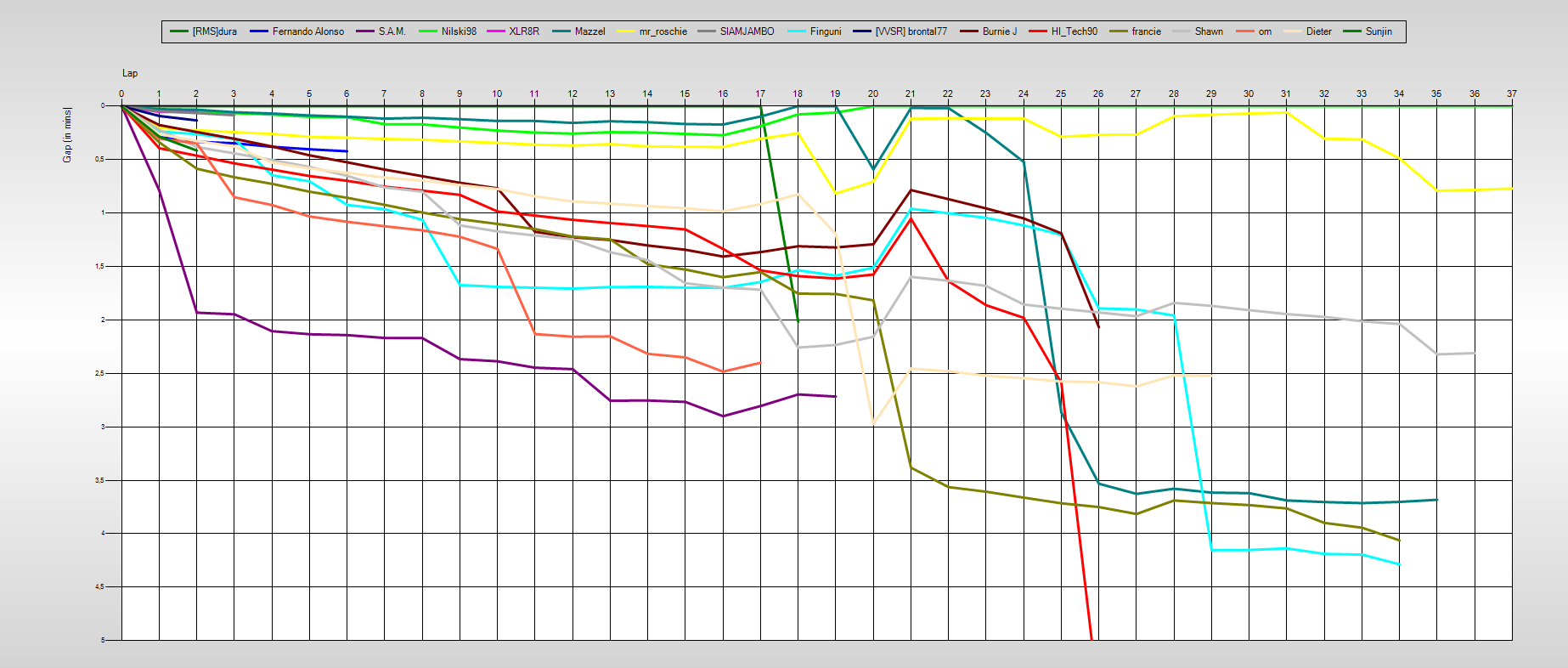Click lap 20 on the top axis
Viewport: 1568px width, 668px height.
(x=872, y=93)
